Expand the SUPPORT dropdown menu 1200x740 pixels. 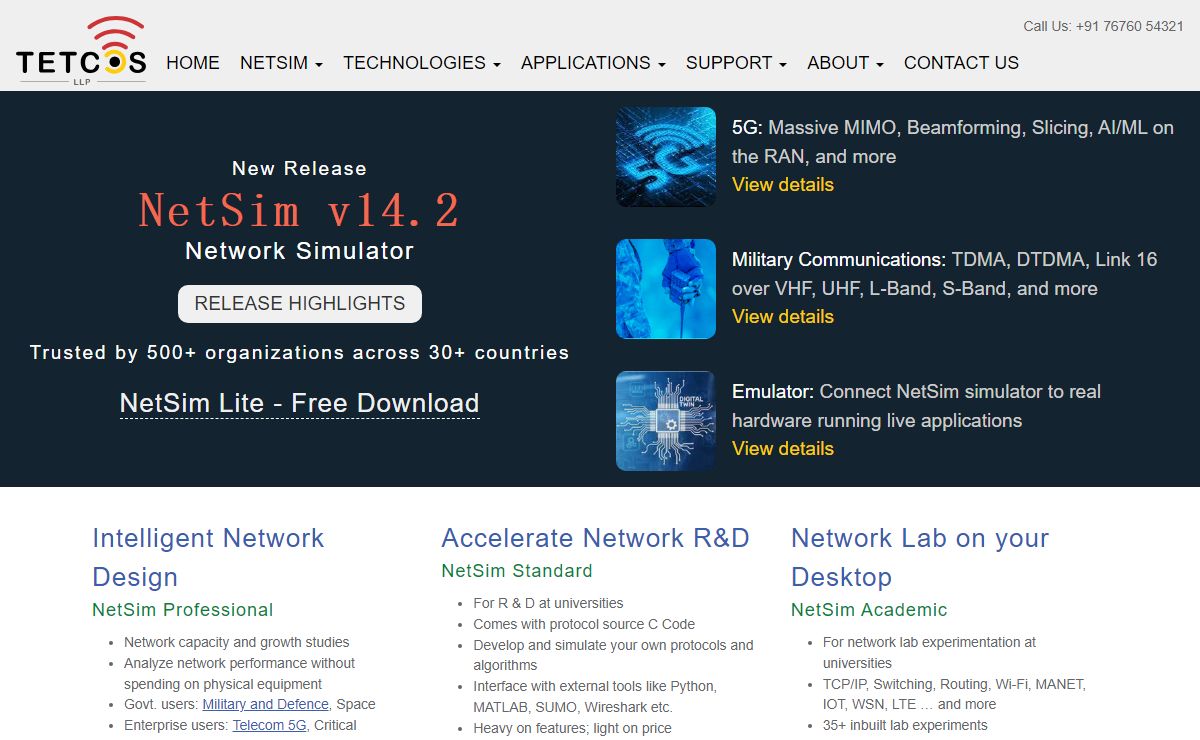coord(736,63)
